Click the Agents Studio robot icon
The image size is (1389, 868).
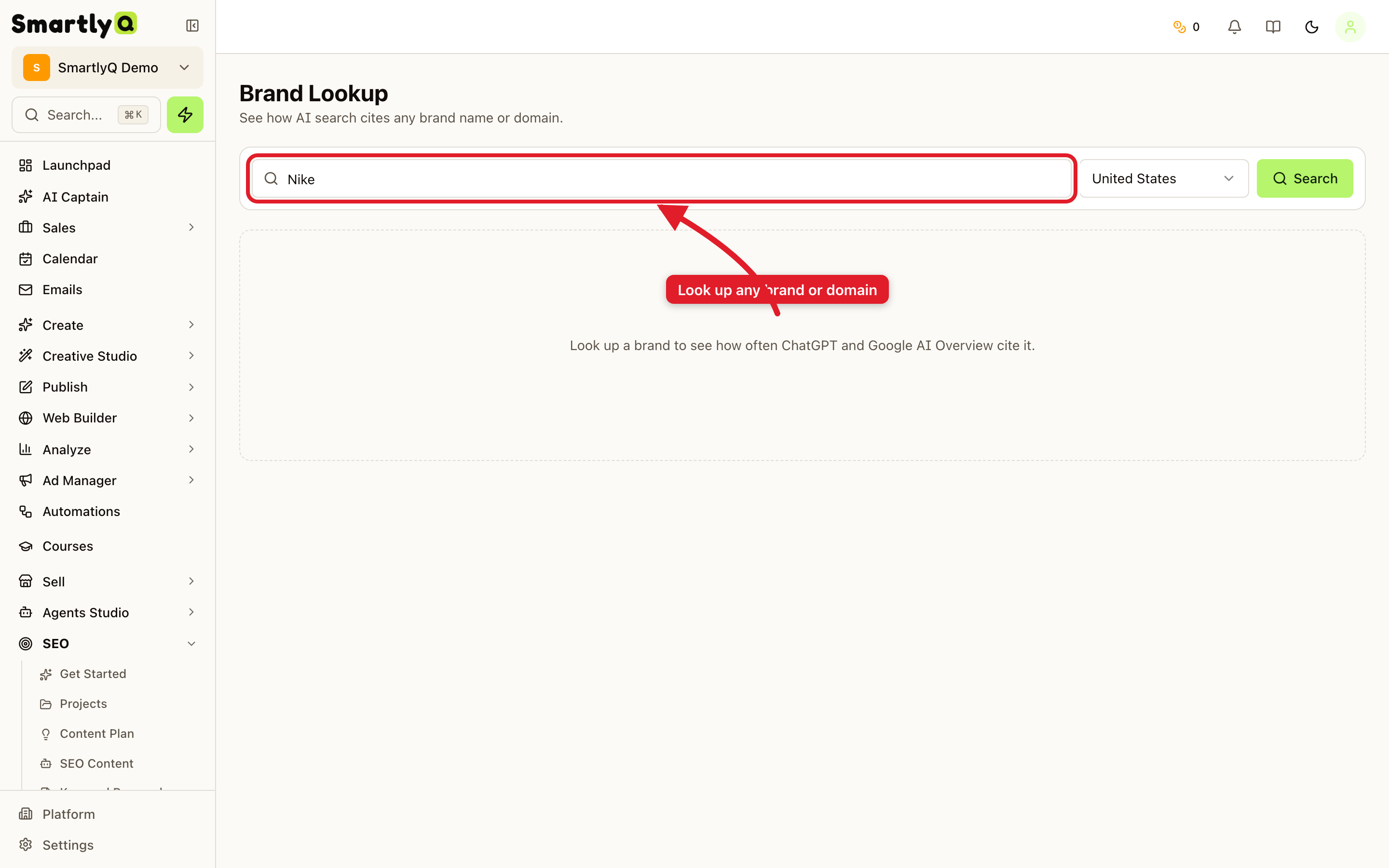click(x=25, y=612)
